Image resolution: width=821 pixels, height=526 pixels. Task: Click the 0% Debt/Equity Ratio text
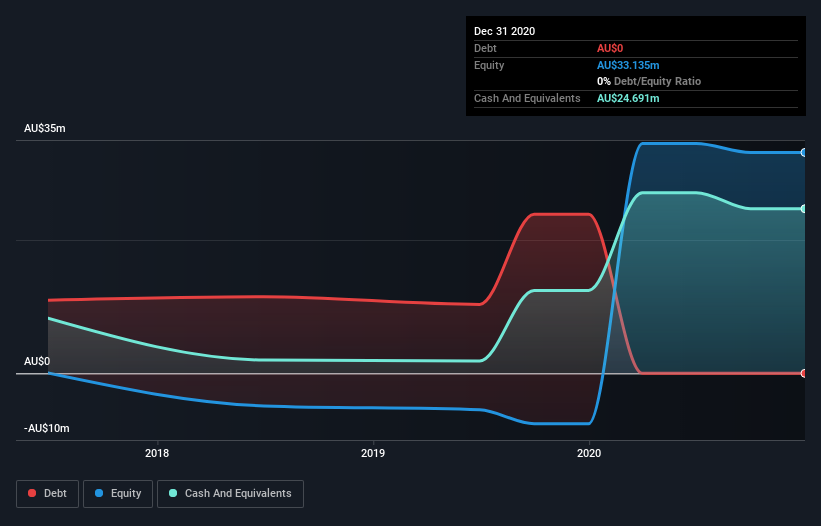[x=649, y=81]
